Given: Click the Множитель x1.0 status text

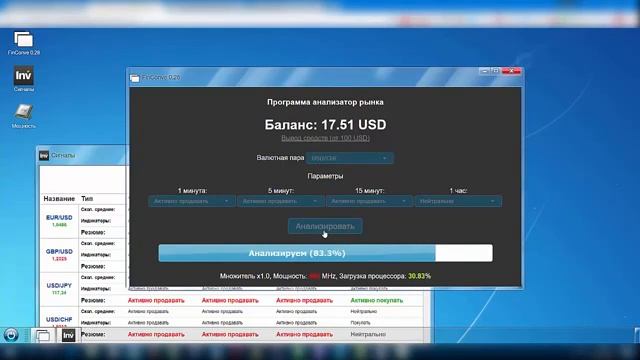Looking at the screenshot, I should [245, 276].
